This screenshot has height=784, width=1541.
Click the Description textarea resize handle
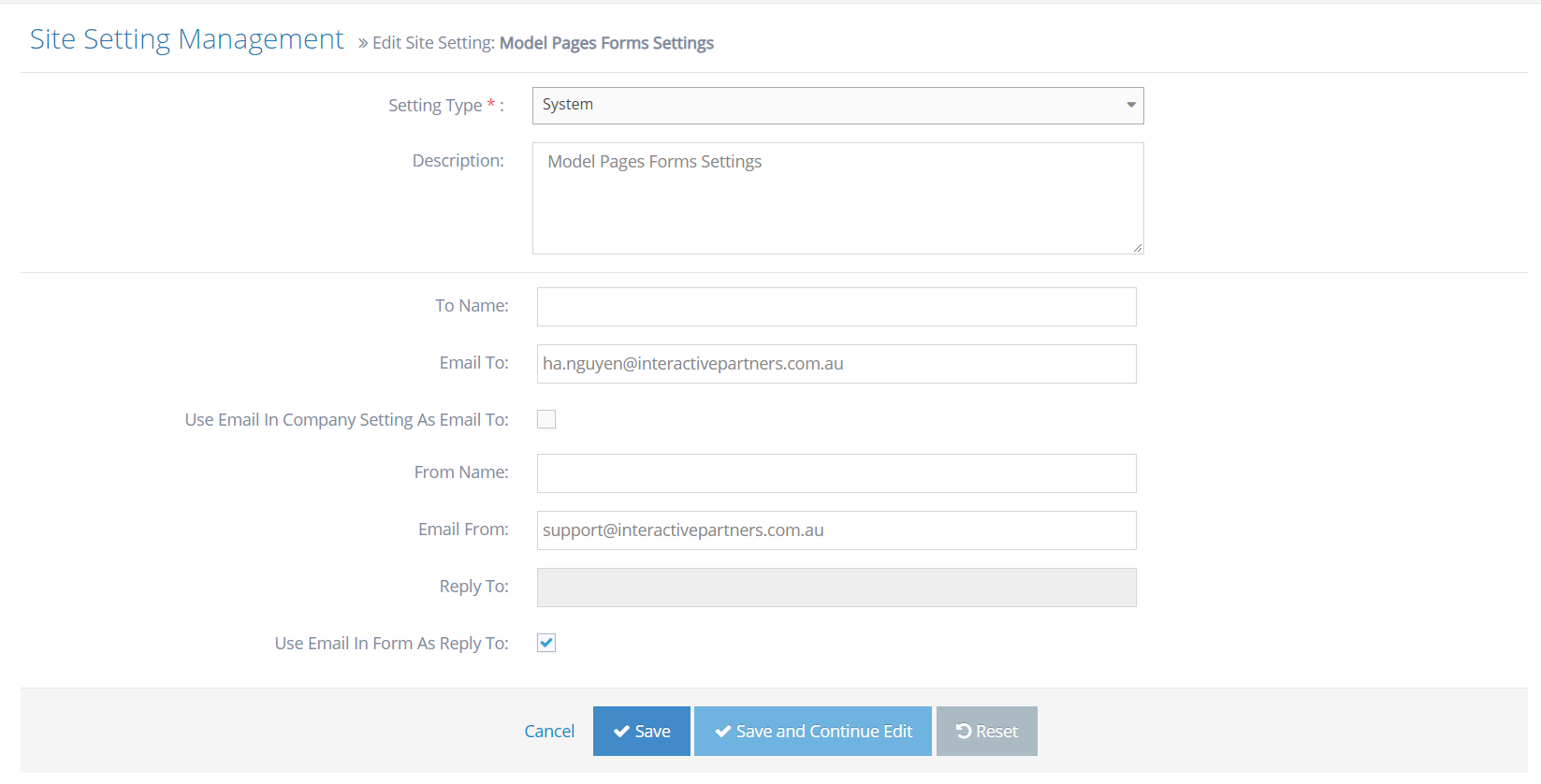[1137, 248]
